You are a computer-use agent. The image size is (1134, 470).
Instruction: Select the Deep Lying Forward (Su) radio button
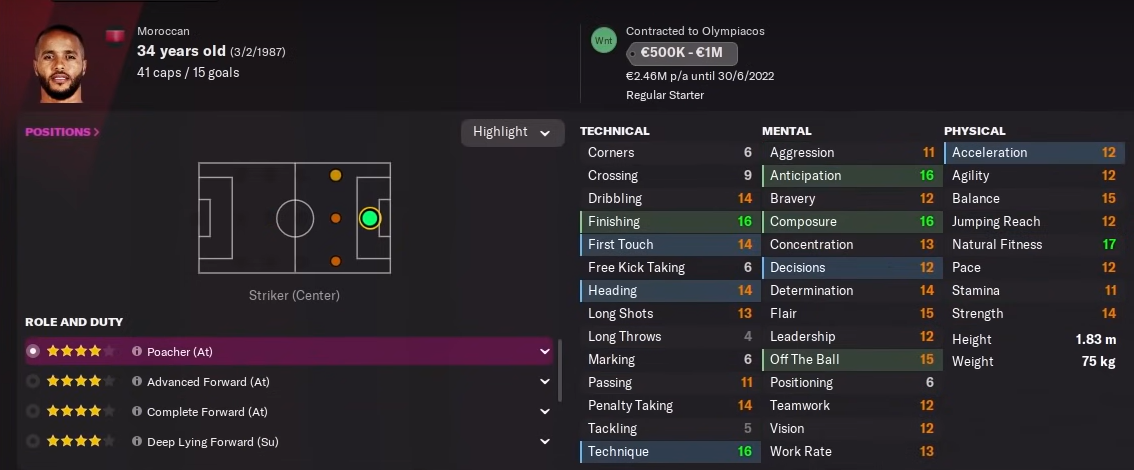point(34,442)
